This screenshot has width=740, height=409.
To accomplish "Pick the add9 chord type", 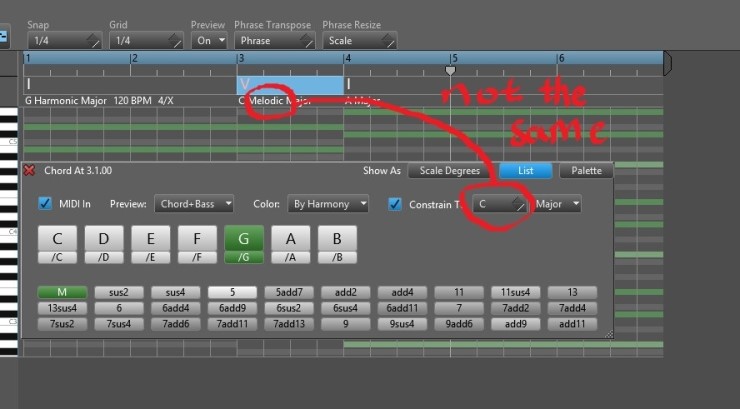I will 515,324.
